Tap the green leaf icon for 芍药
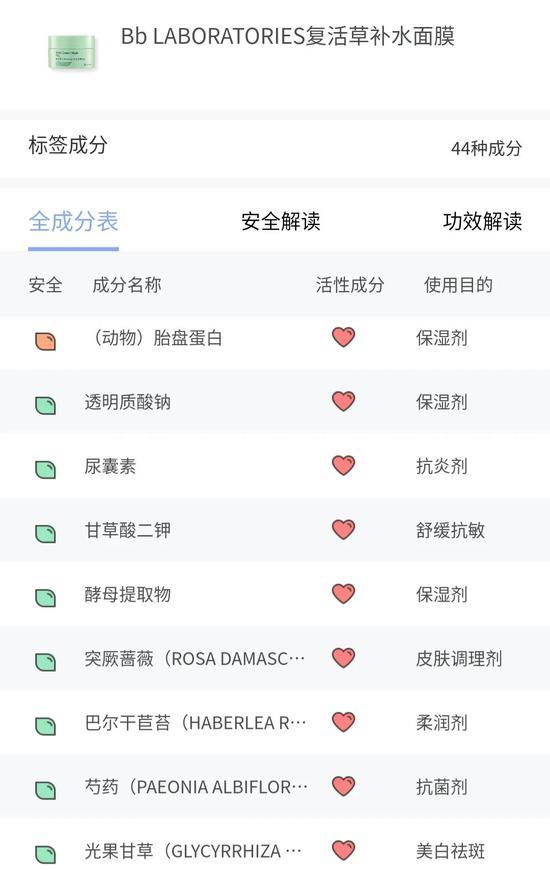 45,791
